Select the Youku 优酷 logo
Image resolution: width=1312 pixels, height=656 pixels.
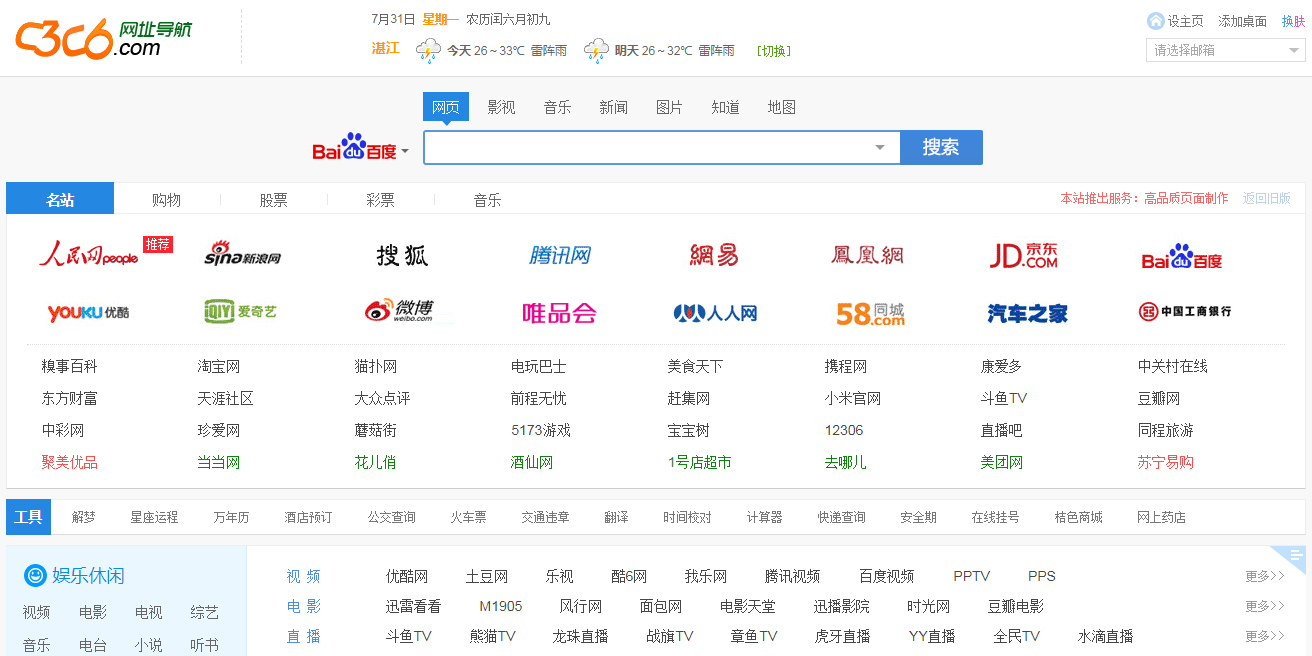pyautogui.click(x=90, y=312)
